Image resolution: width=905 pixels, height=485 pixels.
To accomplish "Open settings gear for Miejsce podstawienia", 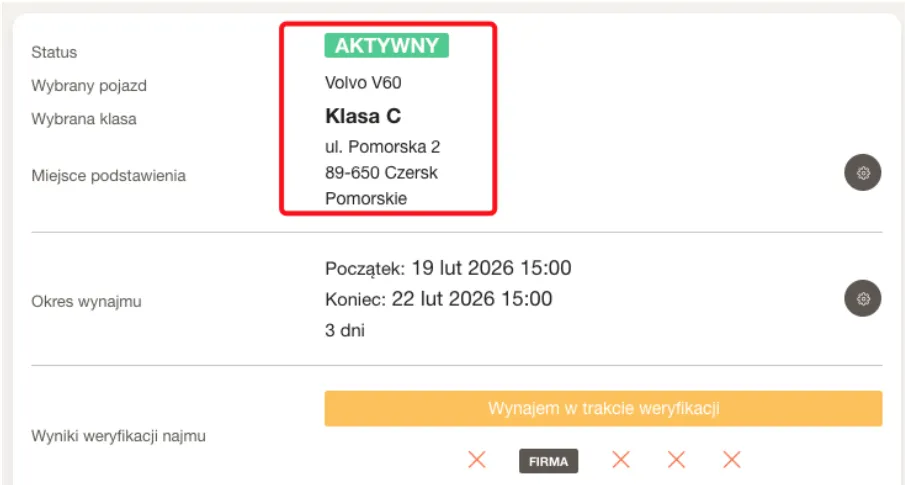I will click(x=863, y=173).
